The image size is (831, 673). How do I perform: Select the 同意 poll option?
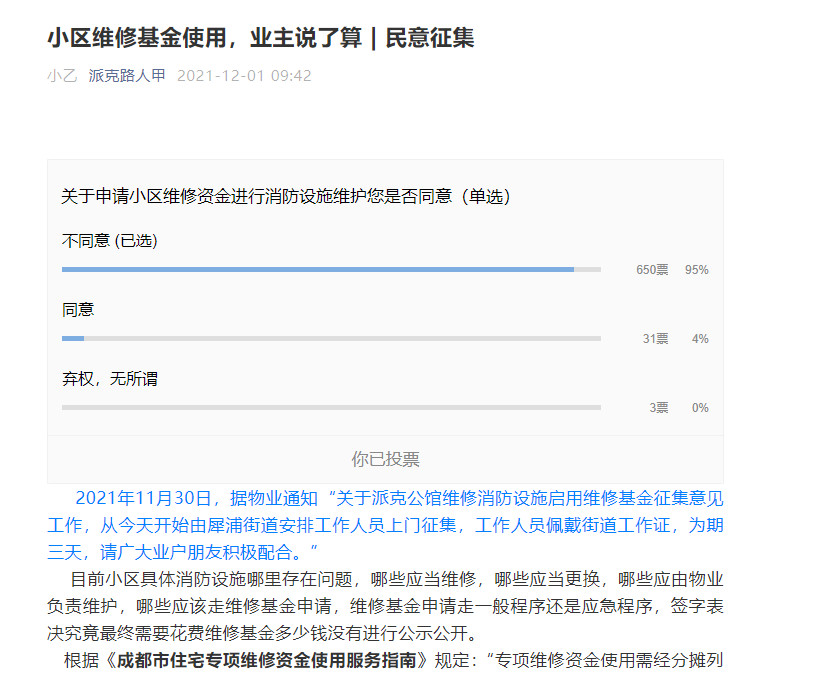click(x=78, y=310)
